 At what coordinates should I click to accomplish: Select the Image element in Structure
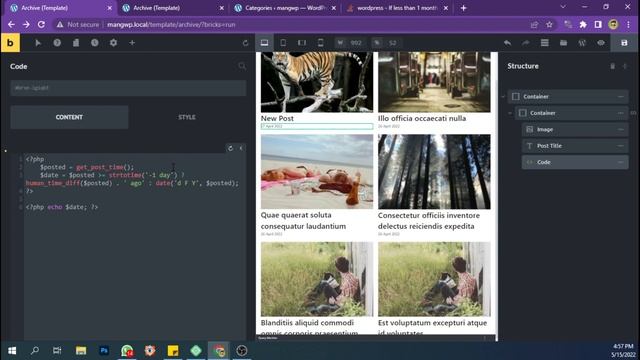[575, 129]
